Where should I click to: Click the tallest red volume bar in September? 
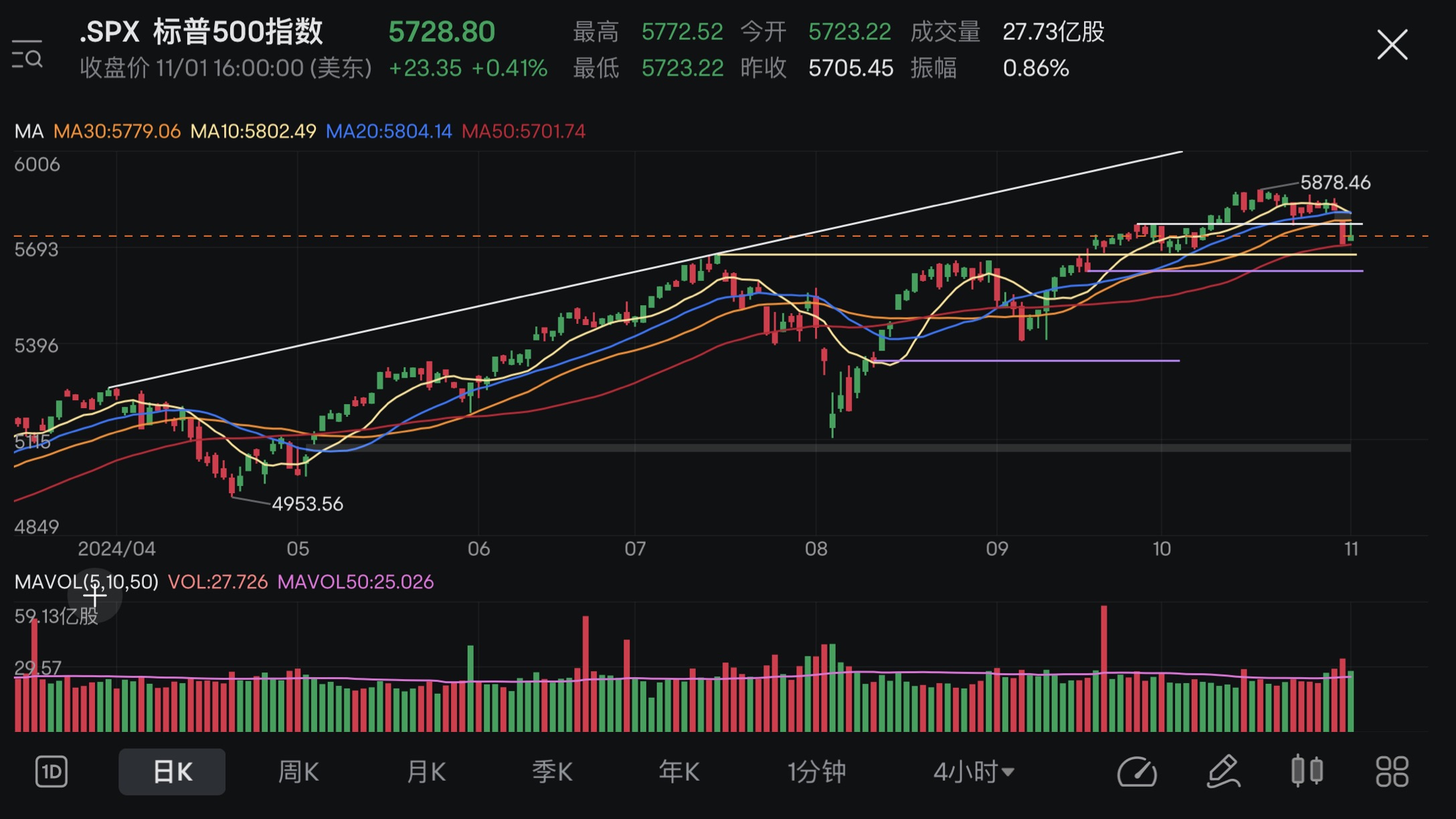pos(1103,668)
